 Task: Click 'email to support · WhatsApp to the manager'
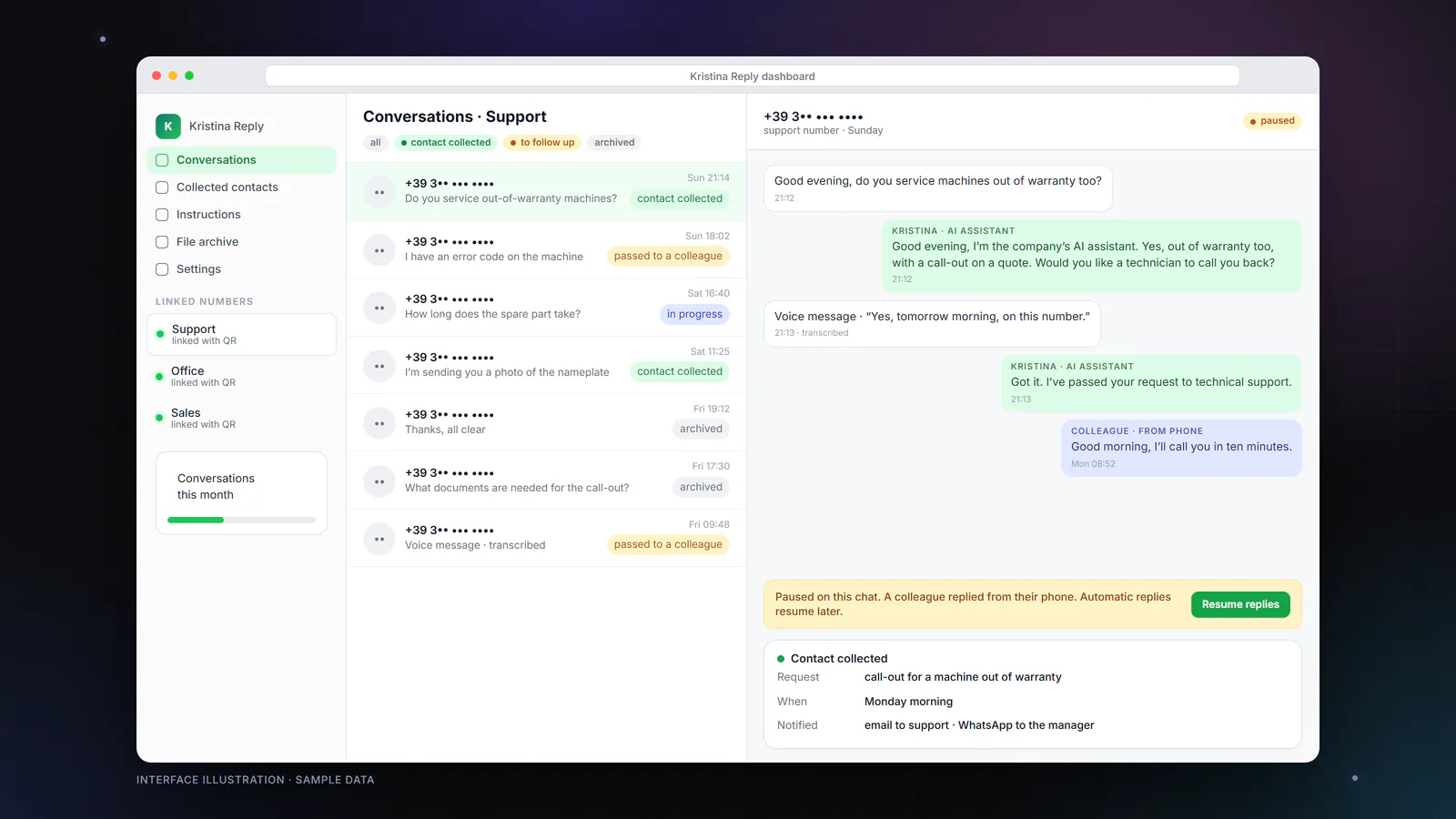click(979, 726)
